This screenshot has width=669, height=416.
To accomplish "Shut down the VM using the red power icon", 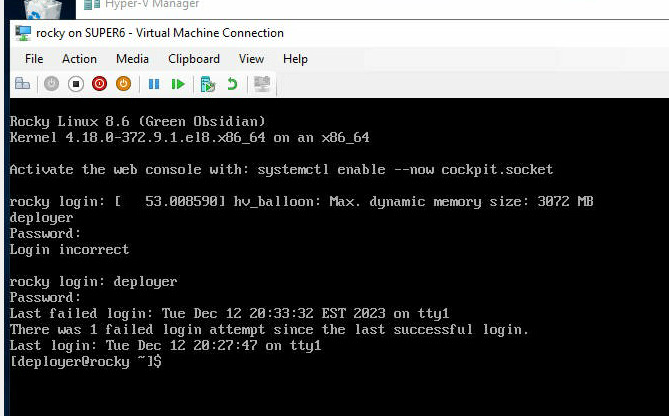I will coord(99,84).
